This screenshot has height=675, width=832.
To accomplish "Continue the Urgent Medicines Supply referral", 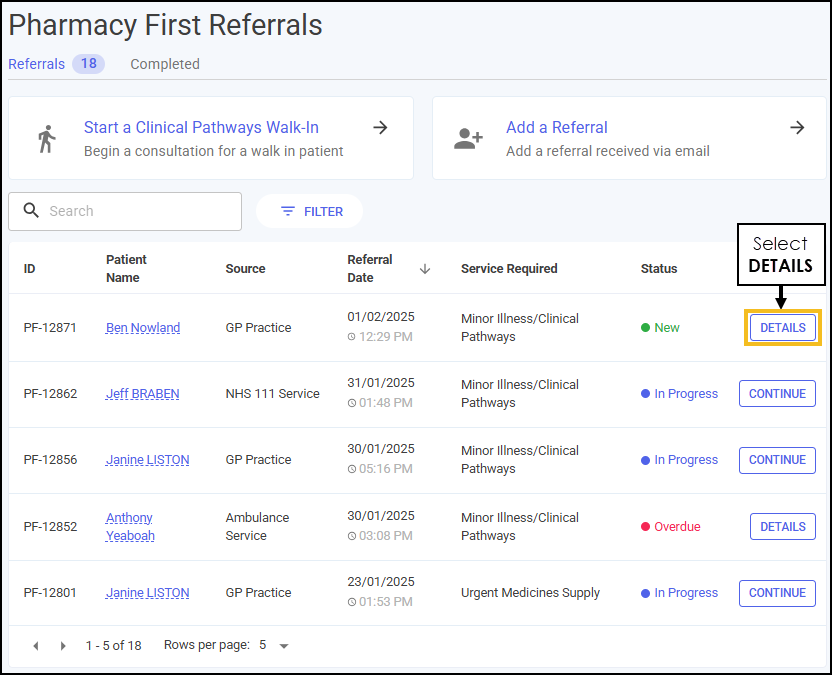I will tap(777, 593).
